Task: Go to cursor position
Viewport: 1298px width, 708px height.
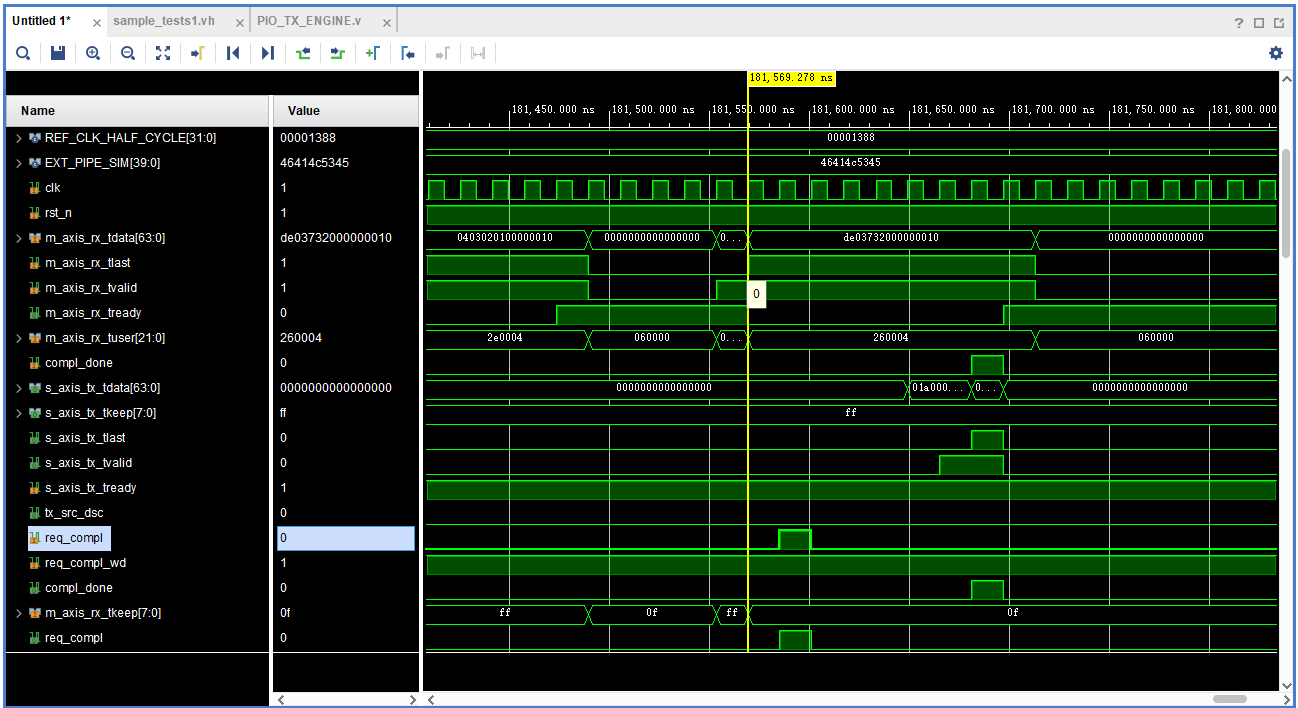Action: tap(198, 53)
